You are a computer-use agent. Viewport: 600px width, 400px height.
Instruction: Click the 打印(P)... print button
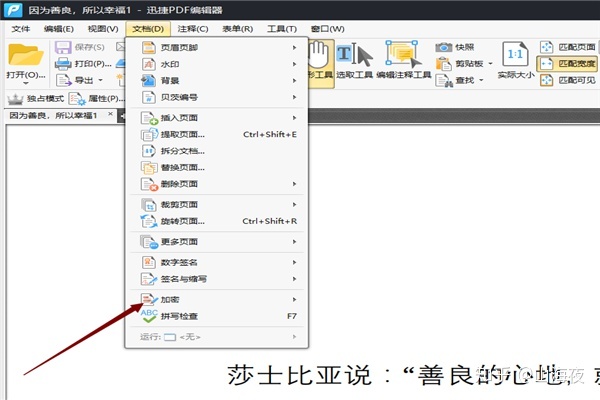(x=83, y=64)
